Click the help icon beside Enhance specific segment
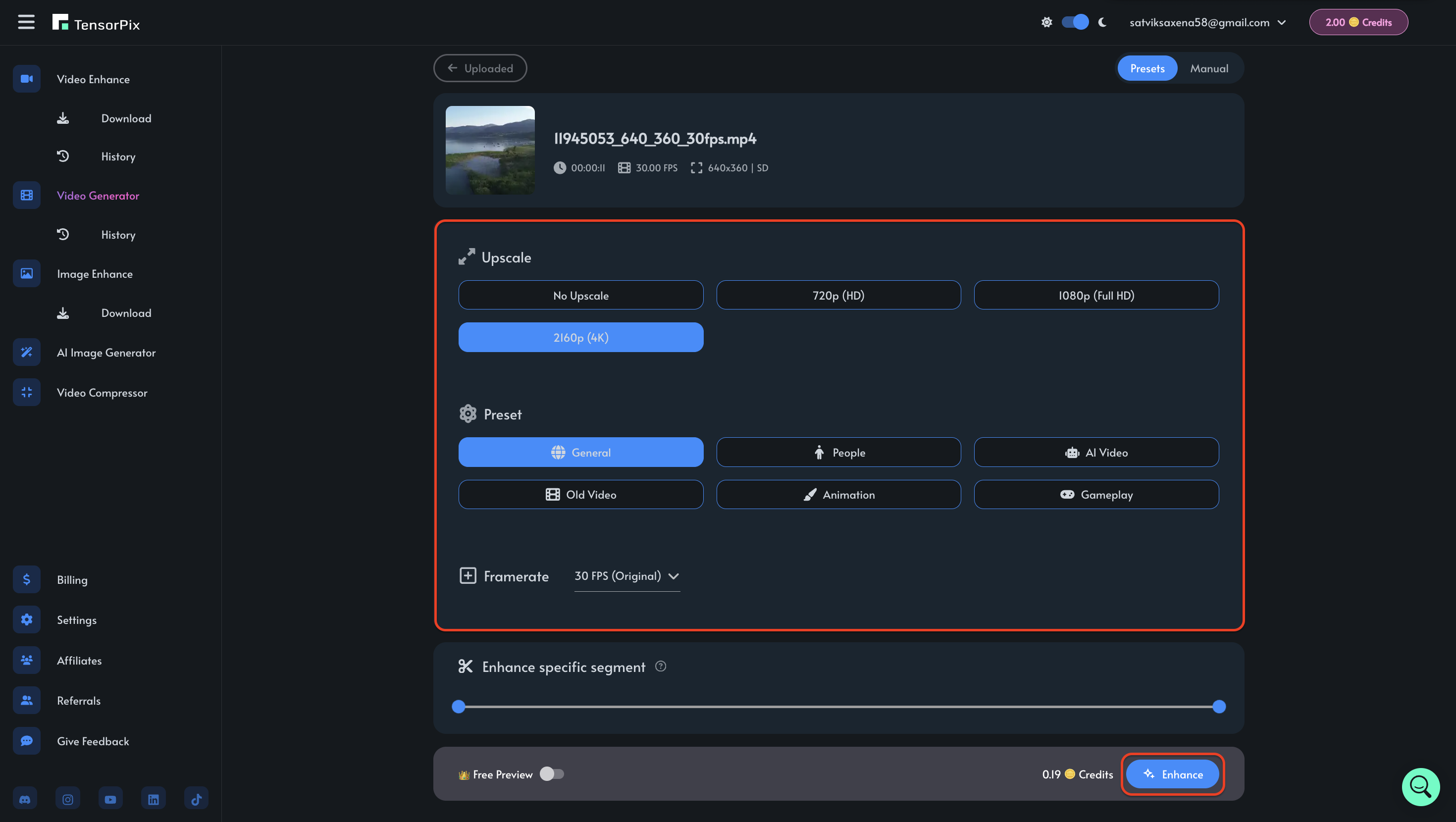 pyautogui.click(x=660, y=666)
